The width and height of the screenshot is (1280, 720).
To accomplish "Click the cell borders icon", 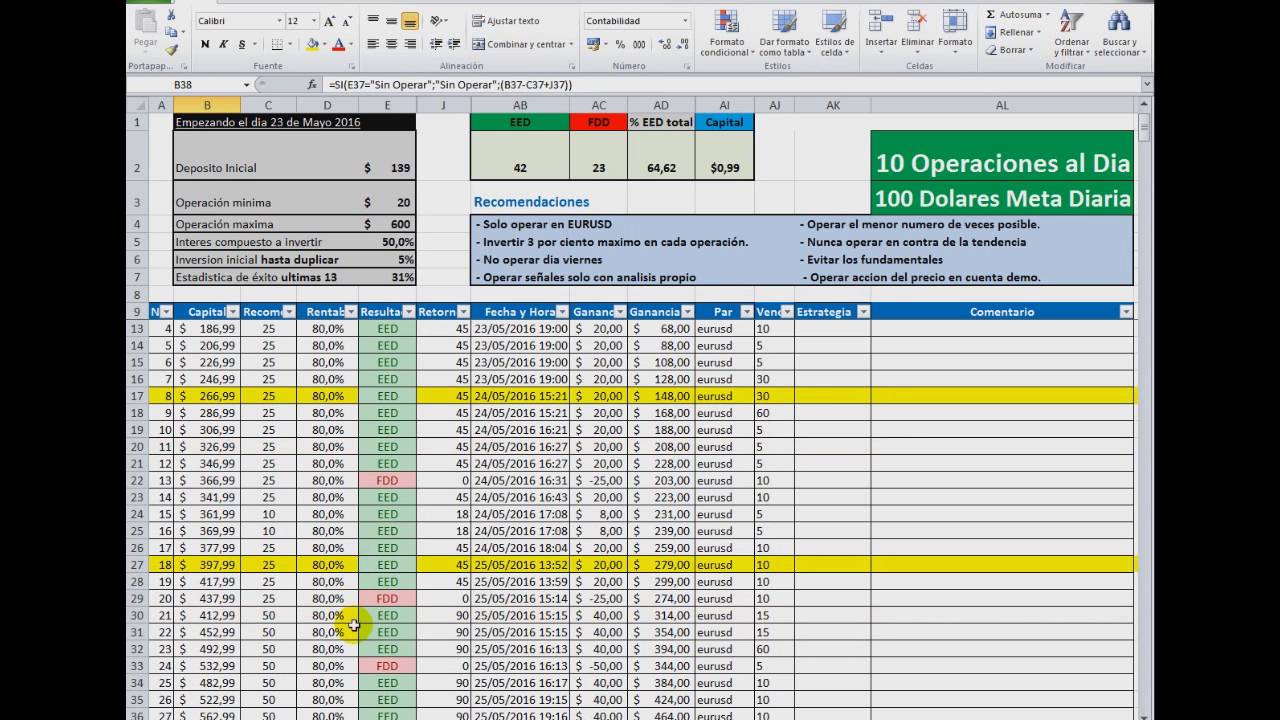I will click(x=277, y=44).
